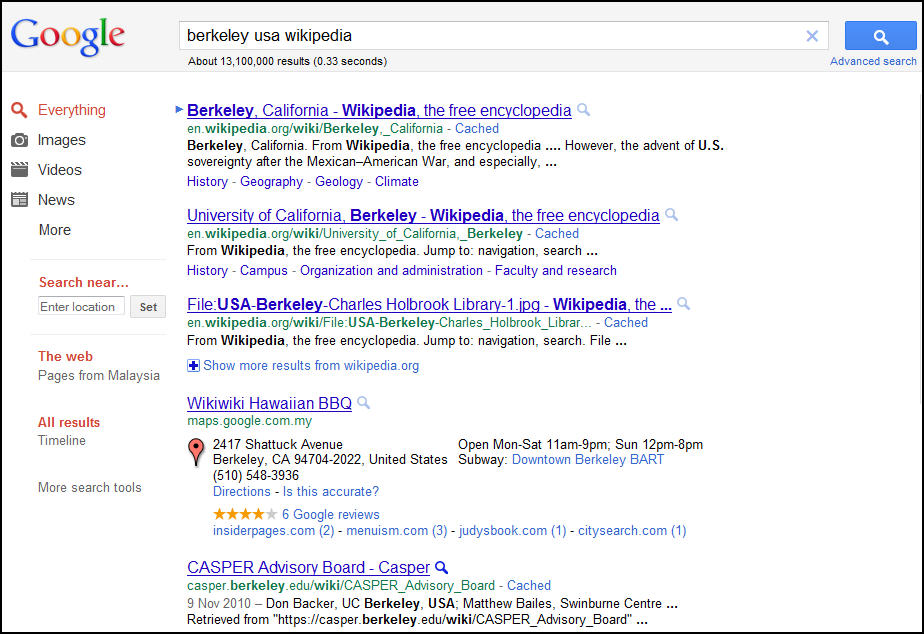The width and height of the screenshot is (924, 634).
Task: Open Organization and administration sitelink
Action: [x=391, y=270]
